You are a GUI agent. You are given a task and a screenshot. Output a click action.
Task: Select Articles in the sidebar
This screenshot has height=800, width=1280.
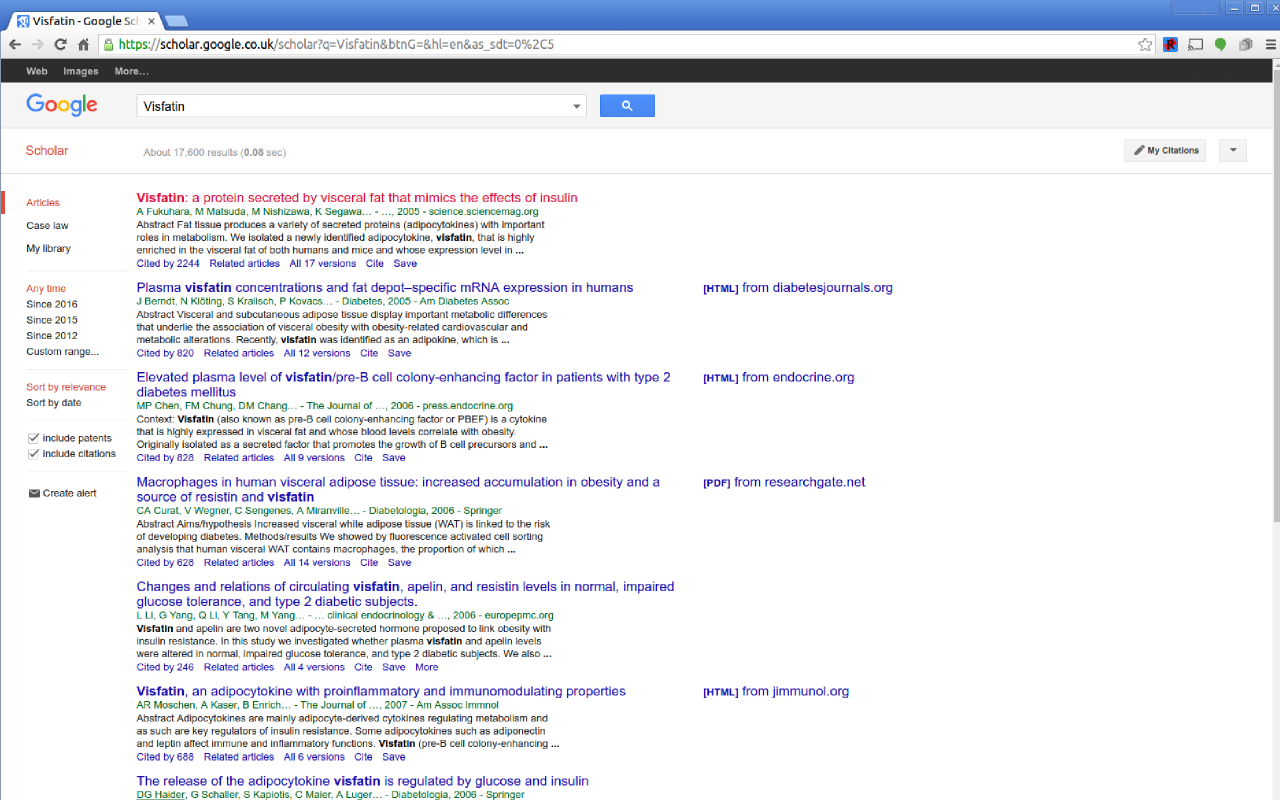(x=43, y=202)
